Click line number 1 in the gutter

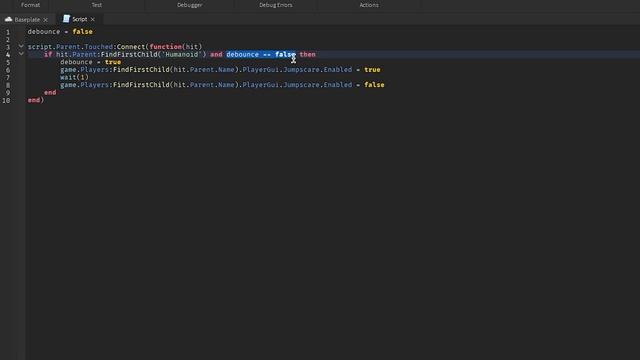(8, 32)
